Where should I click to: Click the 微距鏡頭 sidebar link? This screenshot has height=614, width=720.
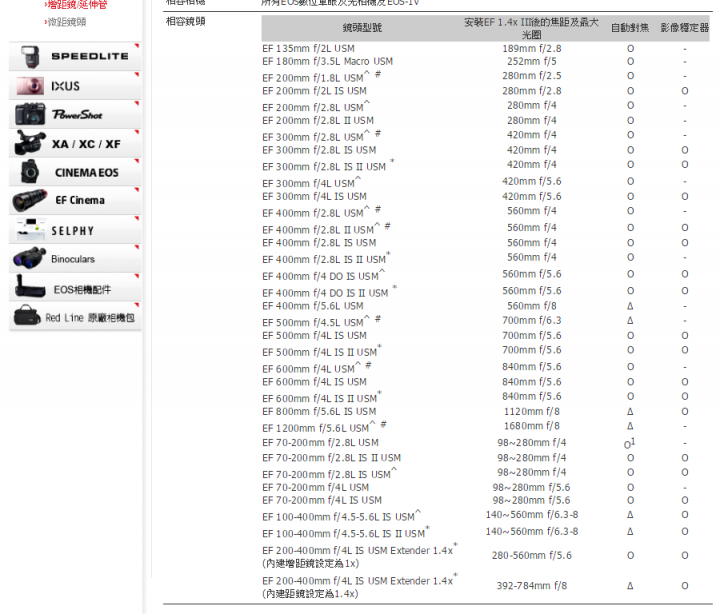coord(66,22)
